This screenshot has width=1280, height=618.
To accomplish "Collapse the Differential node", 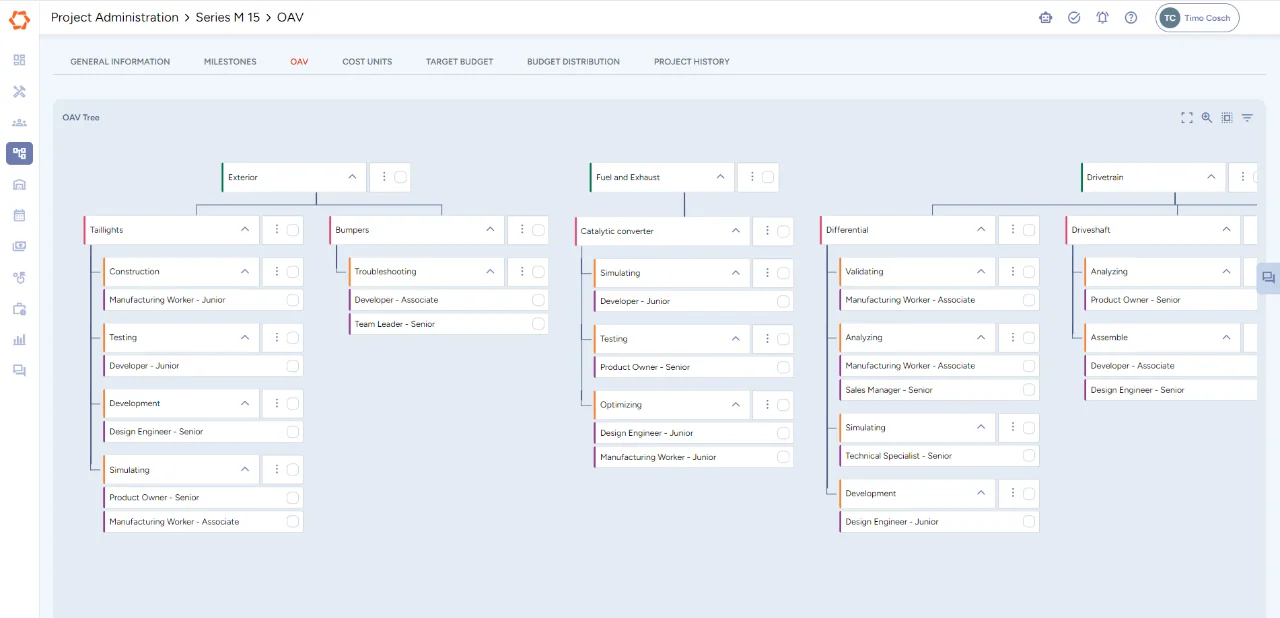I will [981, 230].
